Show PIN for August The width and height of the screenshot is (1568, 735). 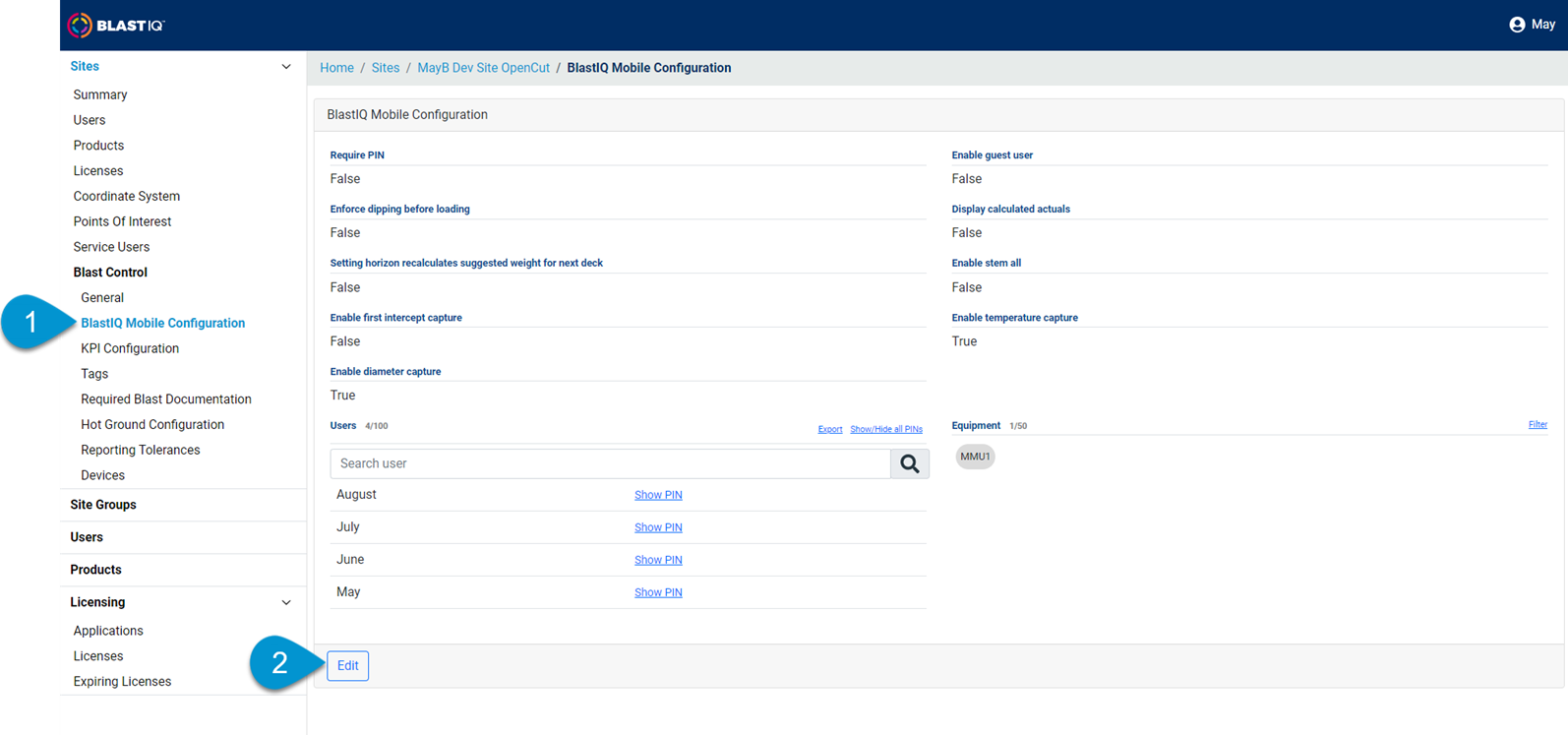click(658, 495)
